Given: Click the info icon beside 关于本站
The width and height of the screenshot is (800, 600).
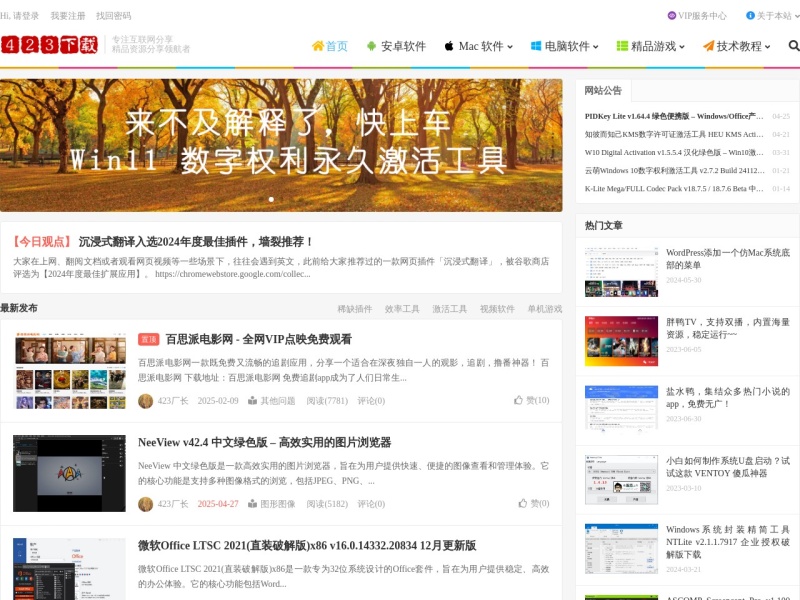Looking at the screenshot, I should [750, 16].
